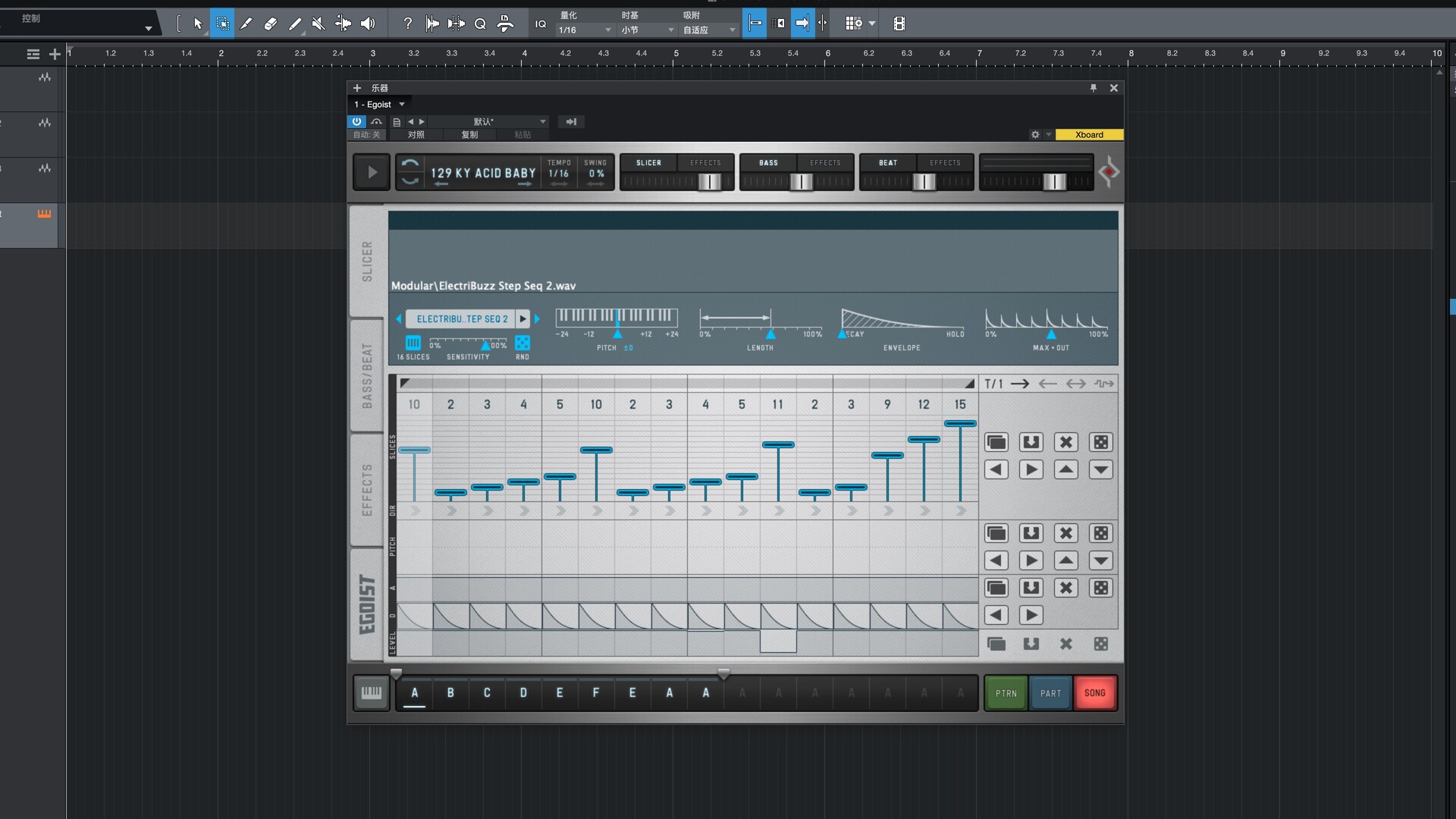Screen dimensions: 1456x819
Task: Choose the Eraser tool
Action: pyautogui.click(x=271, y=24)
